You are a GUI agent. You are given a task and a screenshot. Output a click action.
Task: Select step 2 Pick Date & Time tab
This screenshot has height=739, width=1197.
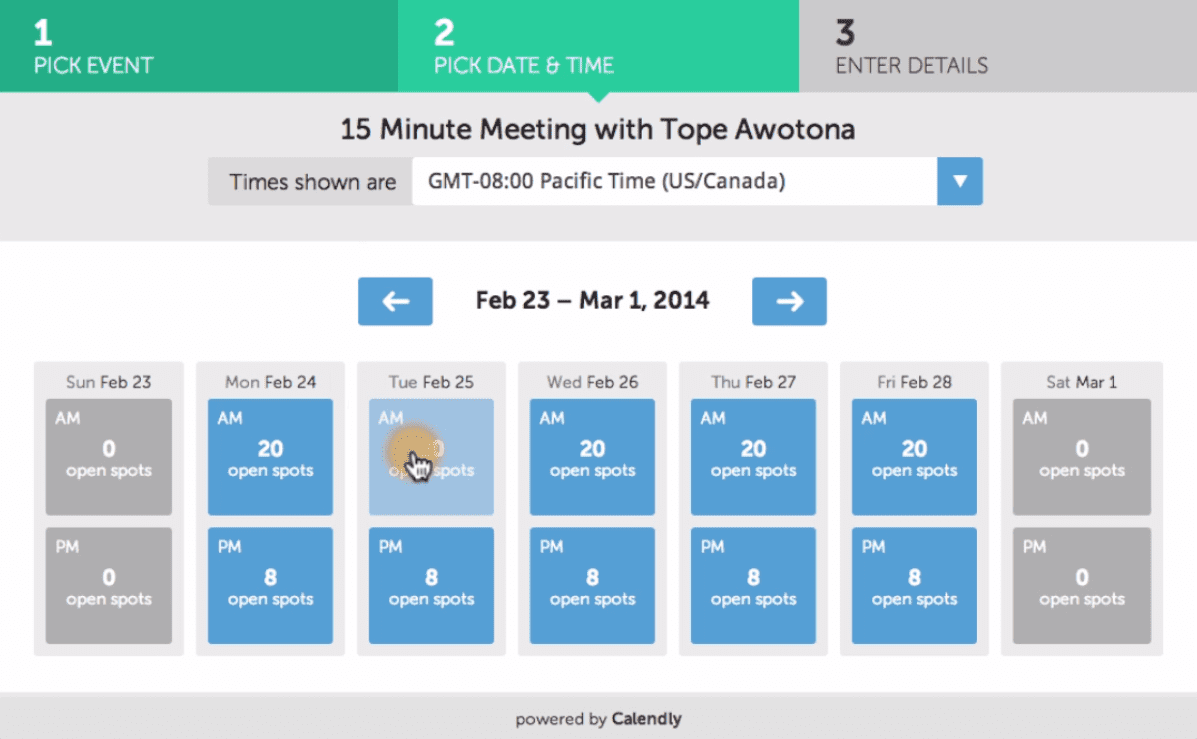click(x=598, y=46)
